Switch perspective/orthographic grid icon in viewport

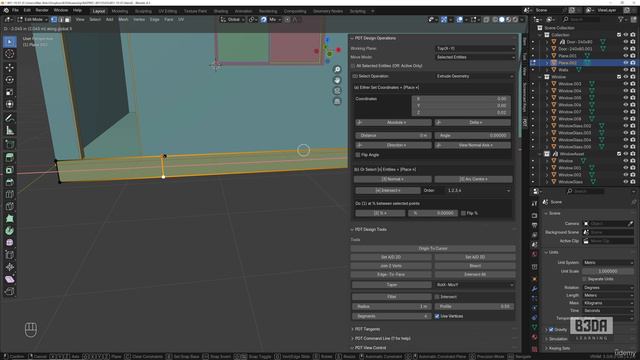337,101
